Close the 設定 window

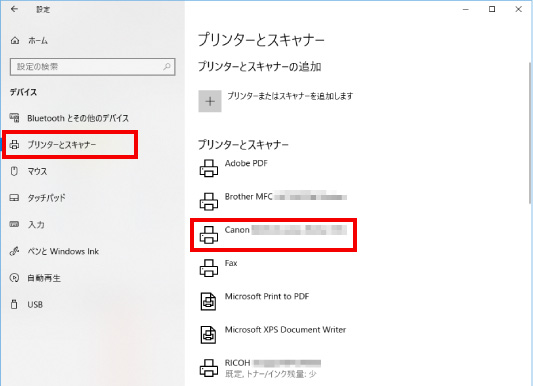pos(518,10)
